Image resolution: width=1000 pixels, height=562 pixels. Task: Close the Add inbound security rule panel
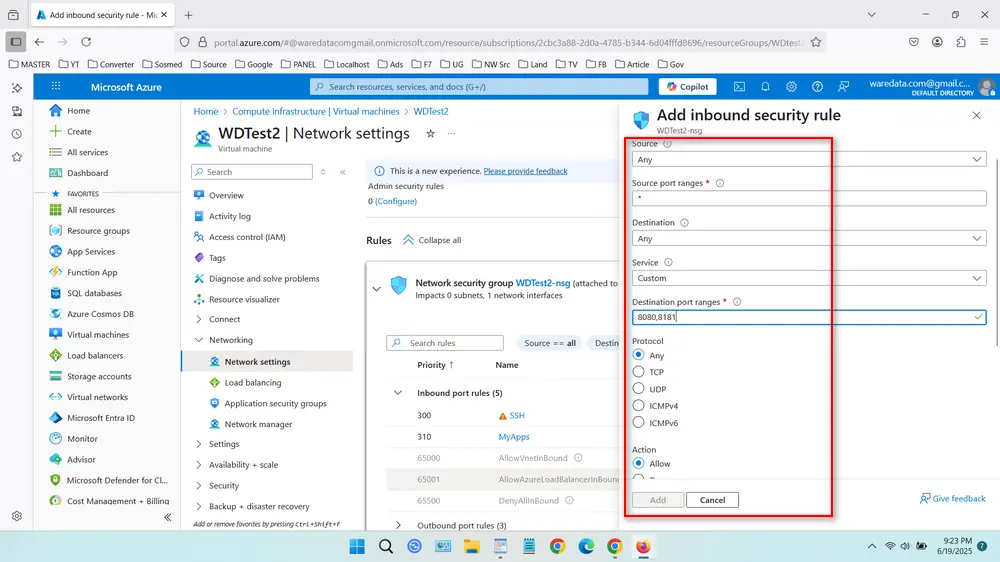(x=976, y=115)
